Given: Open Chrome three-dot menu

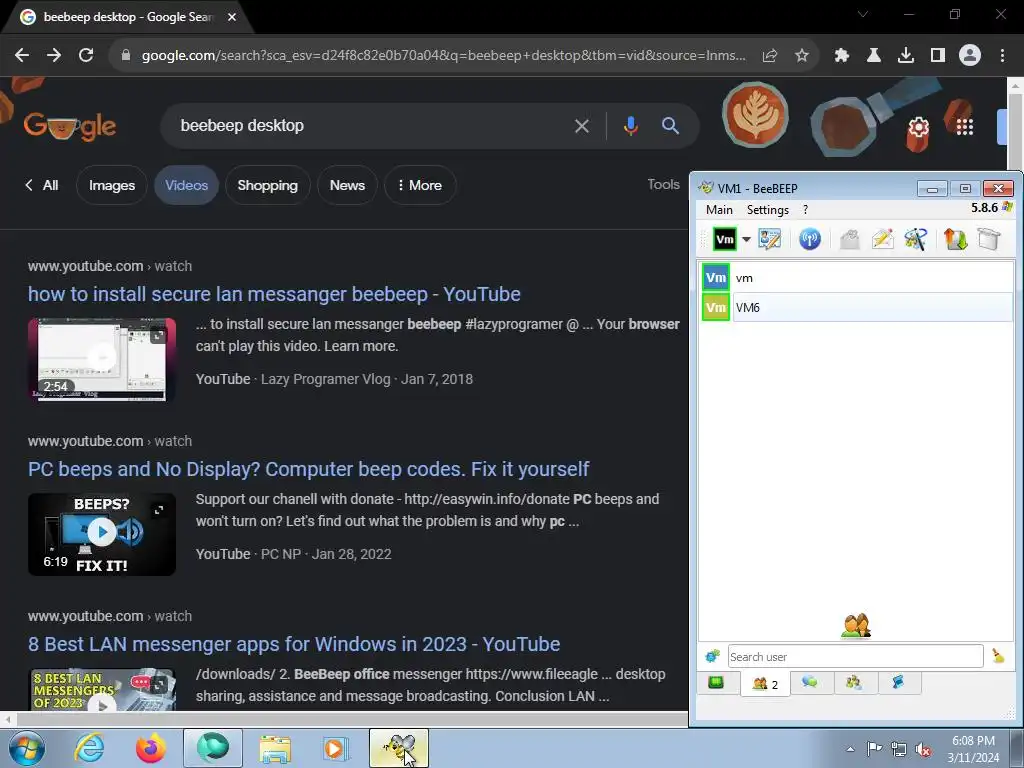Looking at the screenshot, I should pos(1002,56).
